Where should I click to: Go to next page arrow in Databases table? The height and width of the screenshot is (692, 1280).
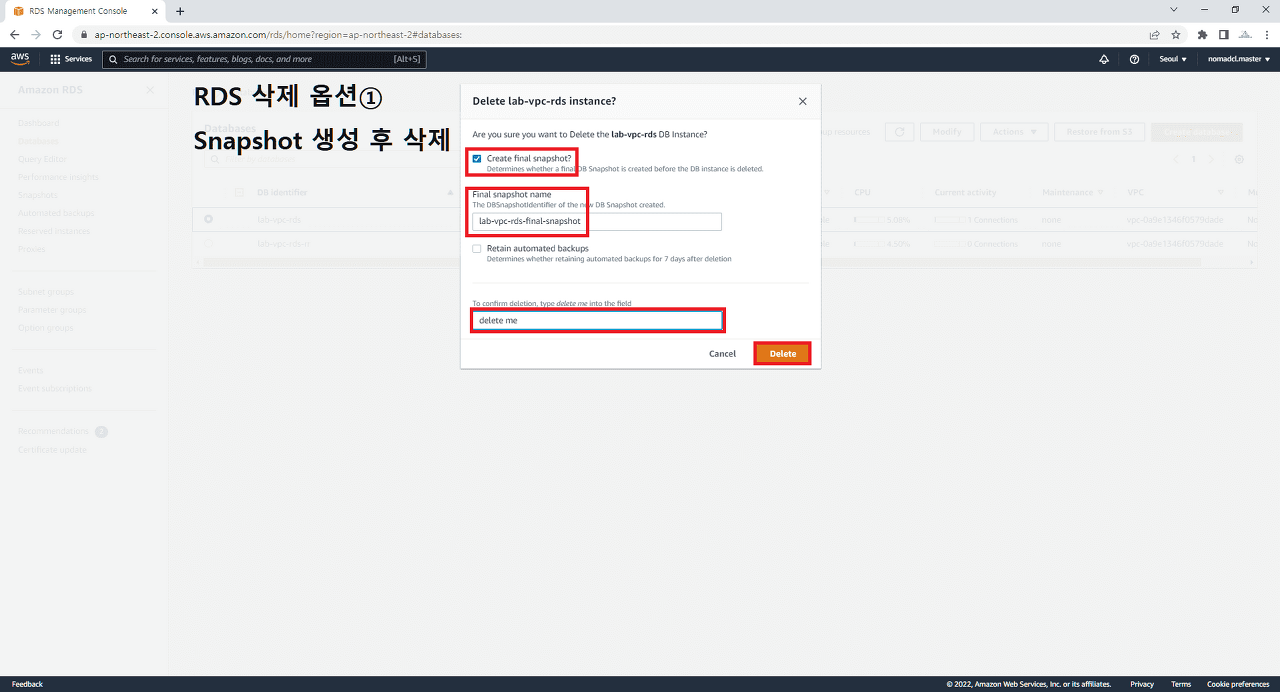pos(1211,160)
